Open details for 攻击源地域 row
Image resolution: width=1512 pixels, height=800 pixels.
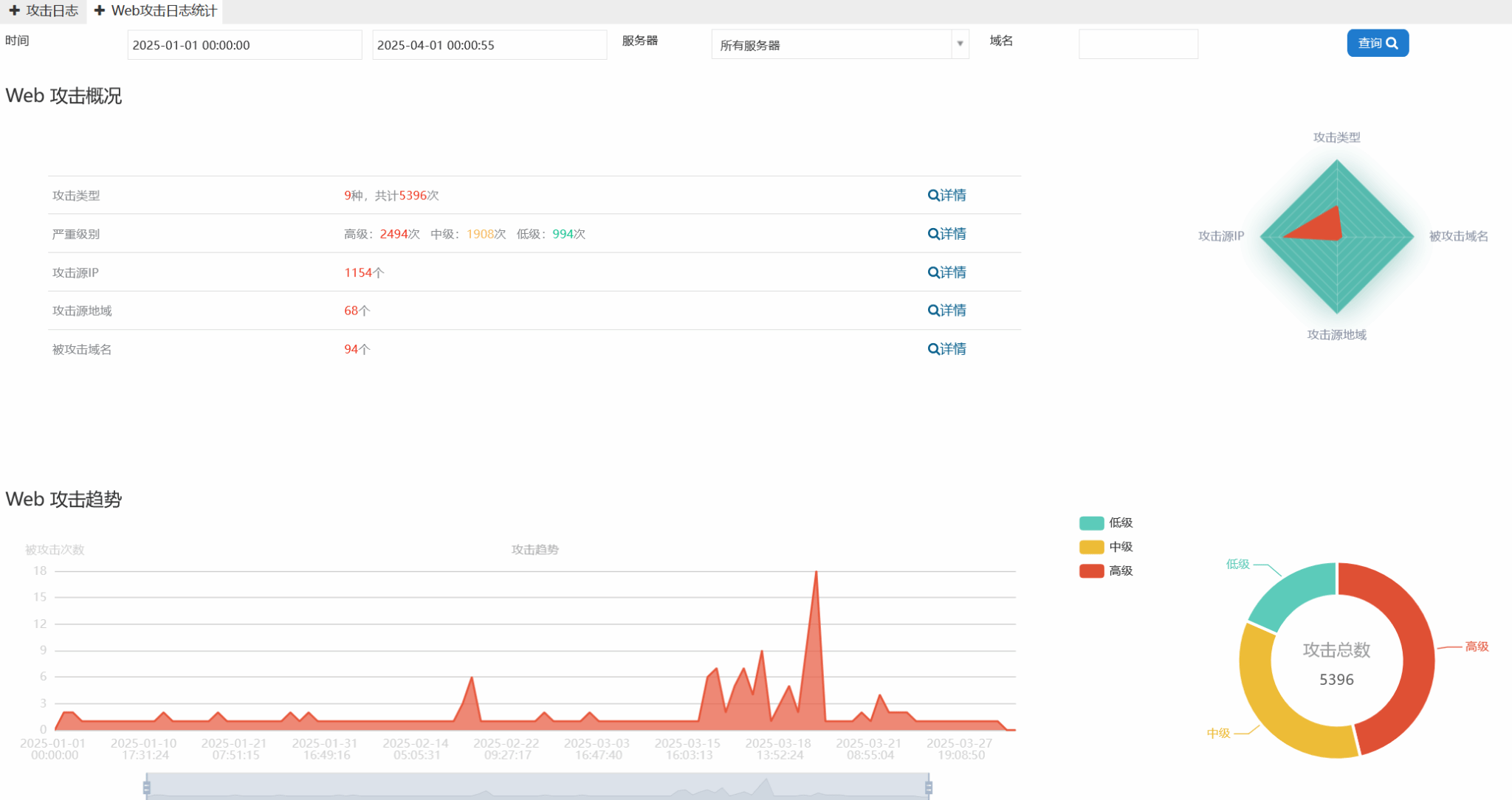(x=946, y=310)
